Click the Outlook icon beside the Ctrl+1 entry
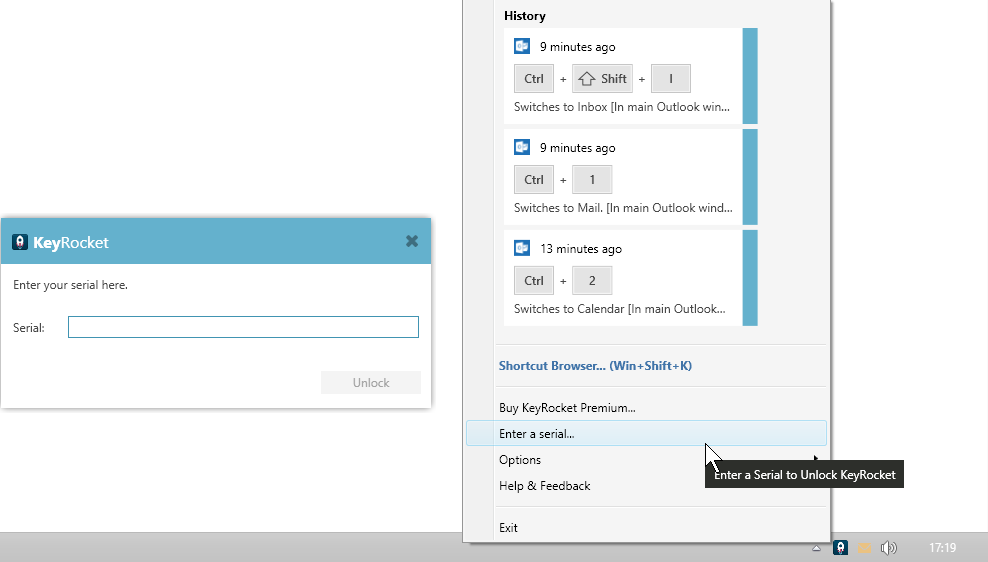The width and height of the screenshot is (988, 562). (522, 147)
